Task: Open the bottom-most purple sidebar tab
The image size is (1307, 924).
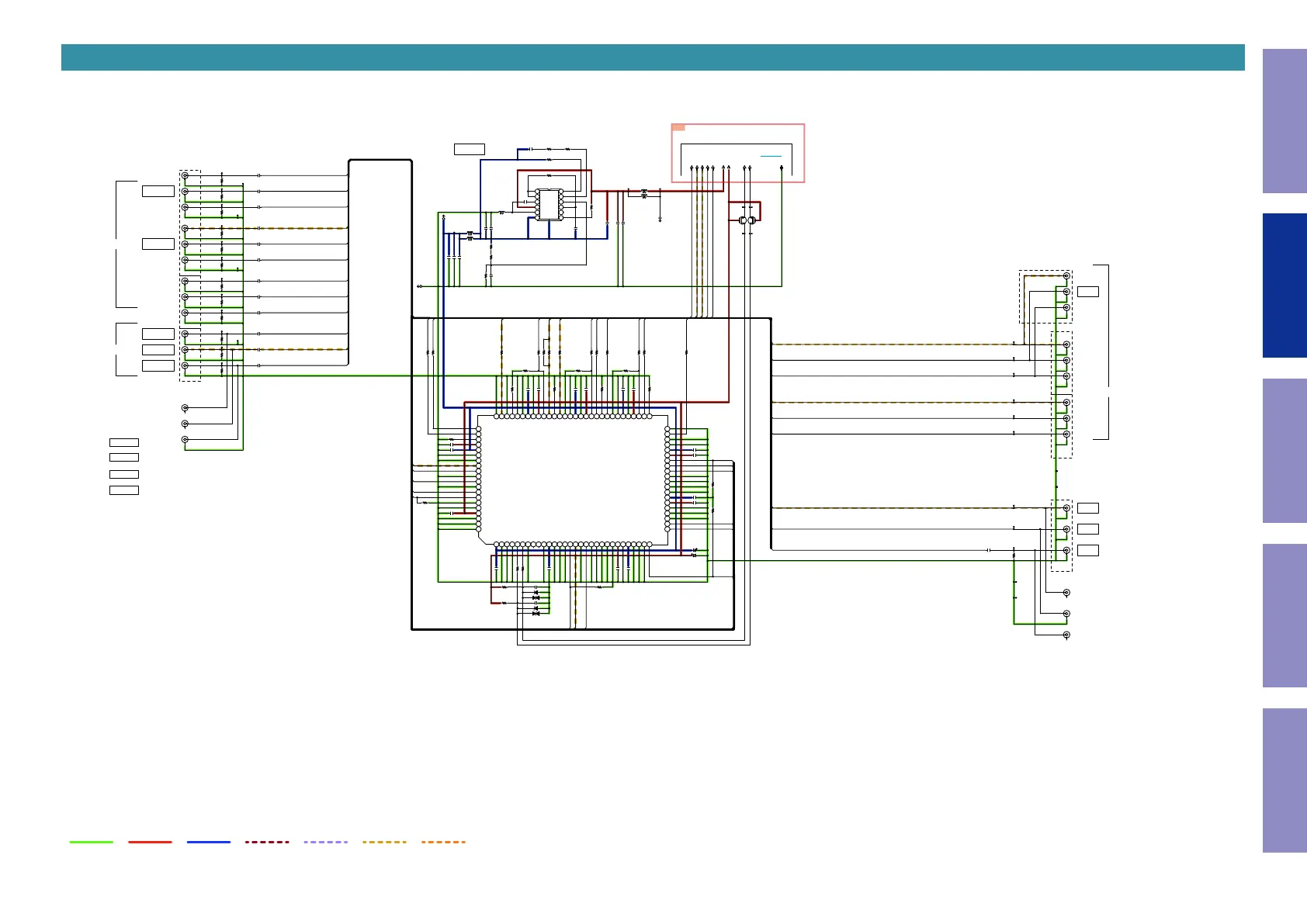Action: pos(1284,780)
